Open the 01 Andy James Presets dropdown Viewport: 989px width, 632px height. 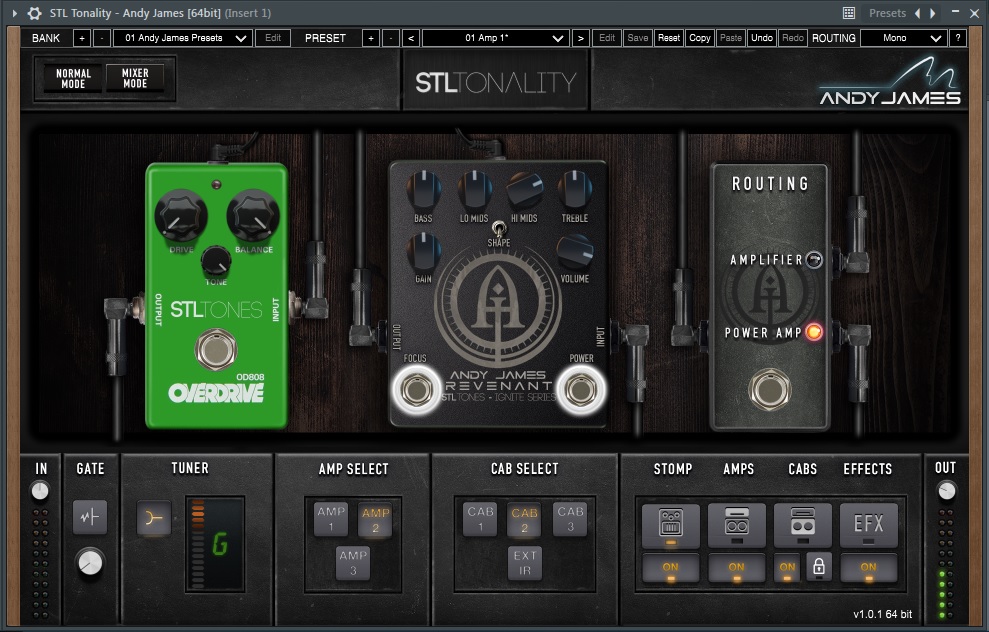183,38
